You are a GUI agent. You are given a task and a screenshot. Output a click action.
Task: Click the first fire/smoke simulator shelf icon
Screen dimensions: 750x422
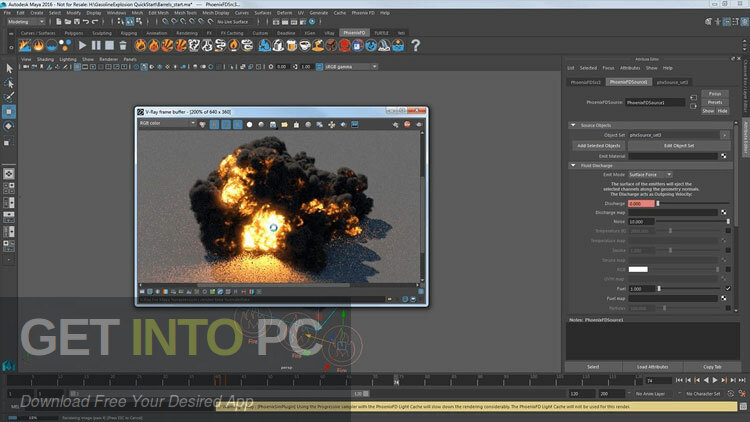point(25,45)
